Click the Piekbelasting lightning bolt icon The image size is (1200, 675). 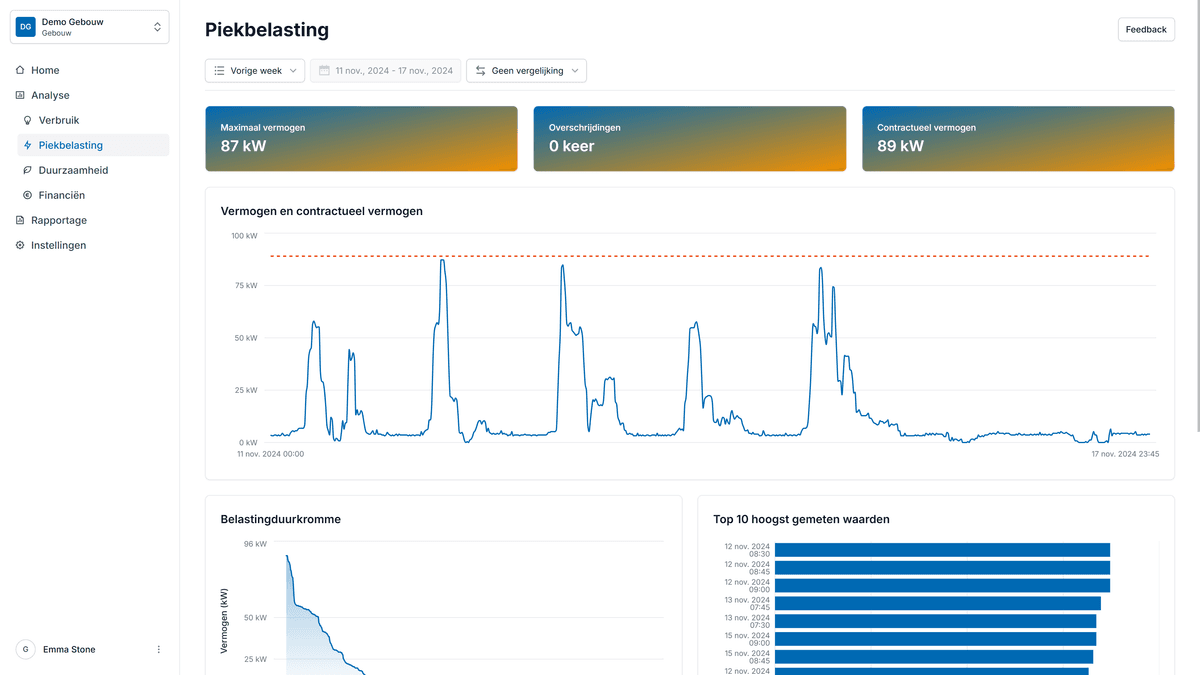point(28,145)
